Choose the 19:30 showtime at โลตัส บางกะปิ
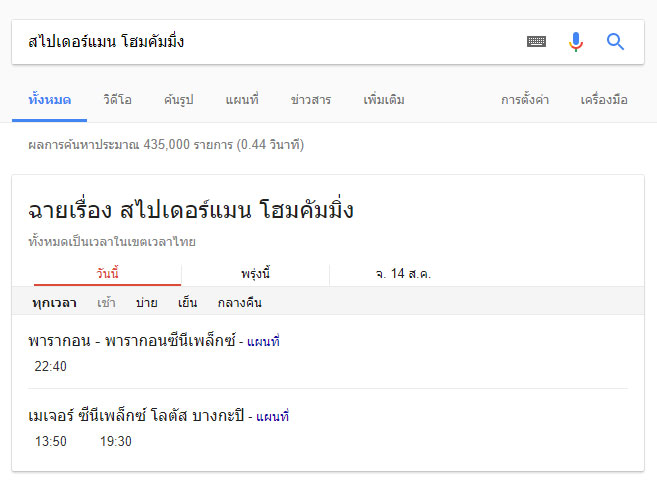The width and height of the screenshot is (657, 480). tap(116, 441)
